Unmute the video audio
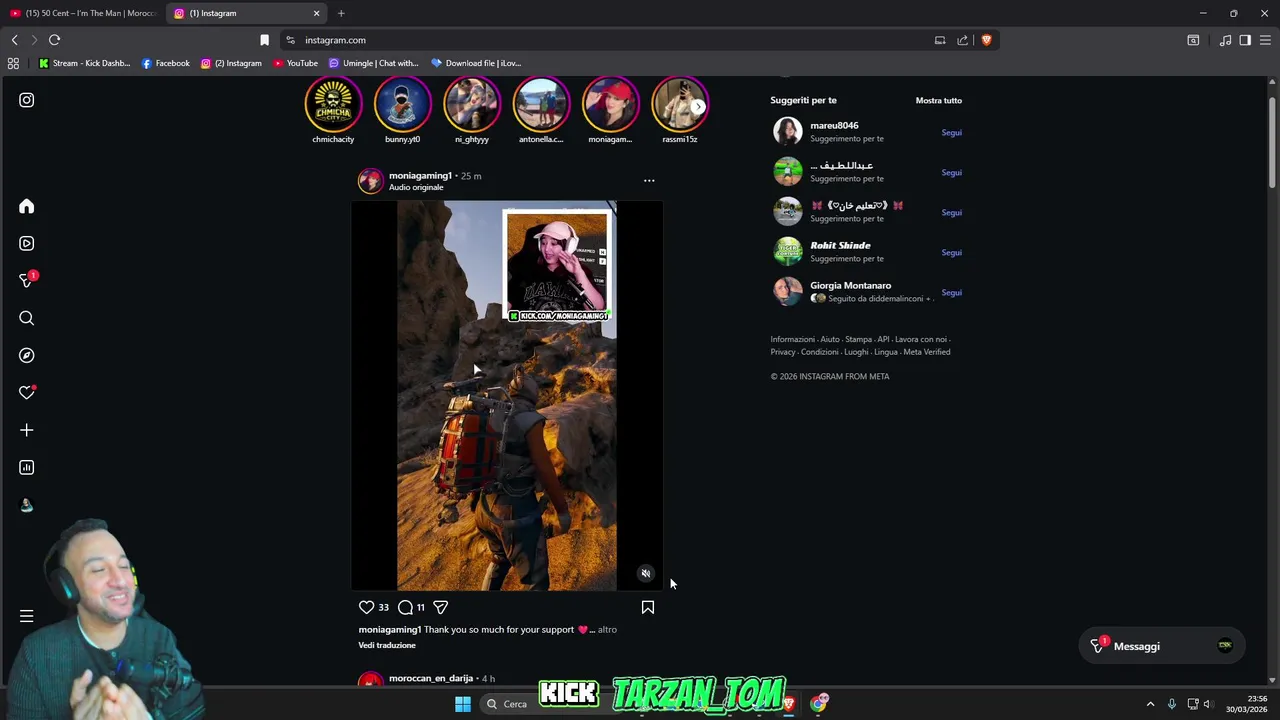Image resolution: width=1280 pixels, height=720 pixels. coord(646,574)
